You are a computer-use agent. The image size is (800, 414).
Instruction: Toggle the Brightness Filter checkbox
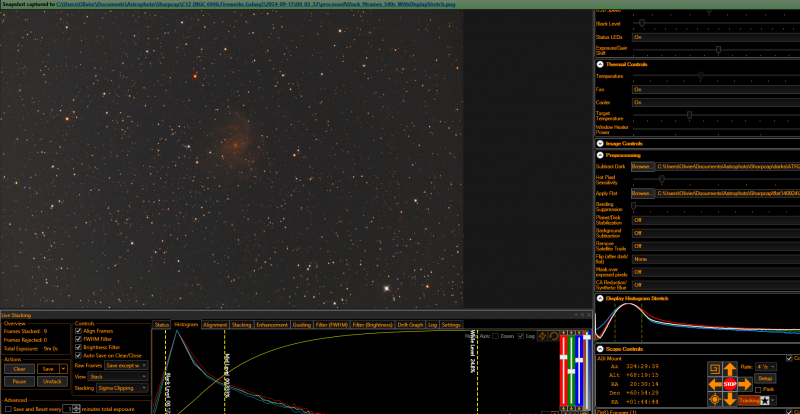pyautogui.click(x=78, y=347)
